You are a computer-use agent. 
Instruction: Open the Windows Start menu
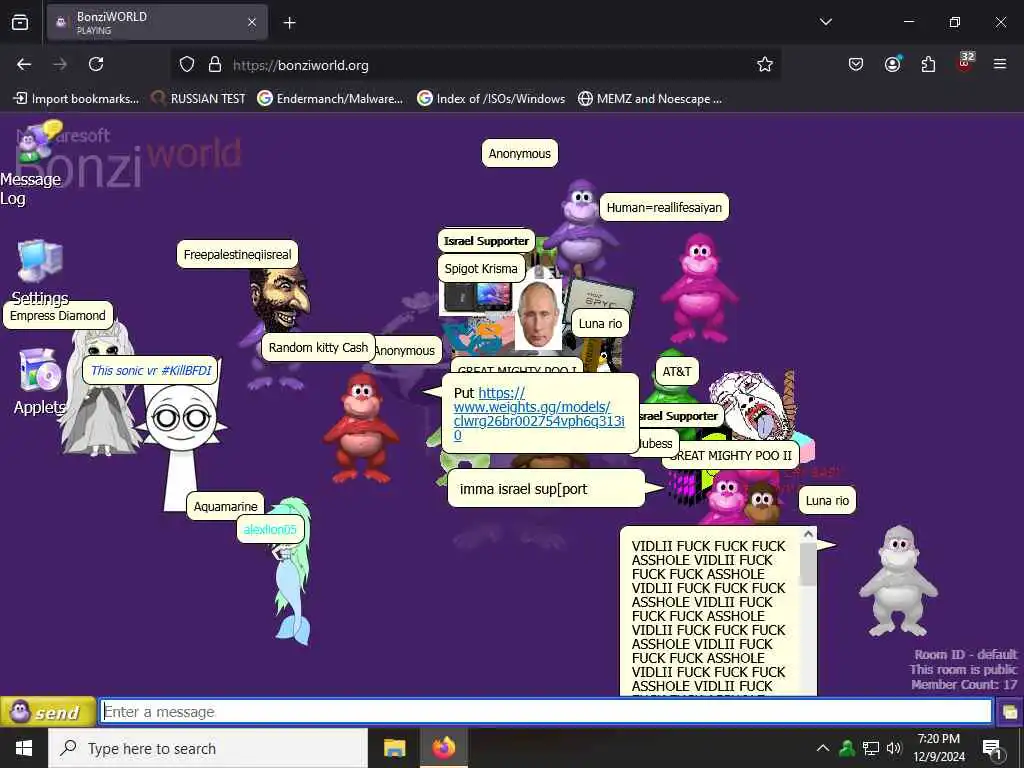[24, 748]
